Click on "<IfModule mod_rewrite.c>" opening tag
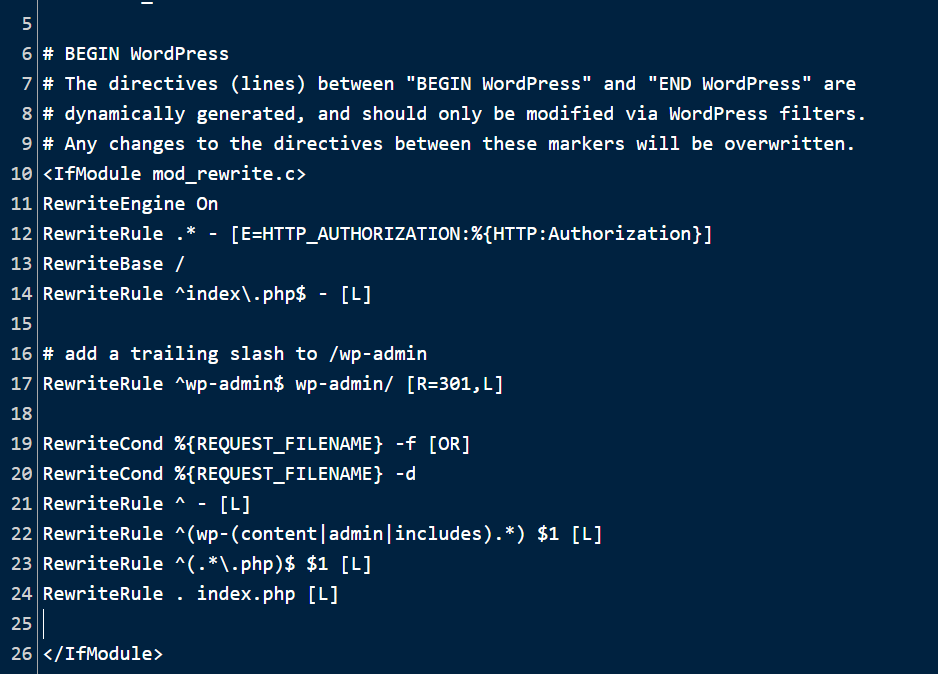938x674 pixels. [174, 174]
